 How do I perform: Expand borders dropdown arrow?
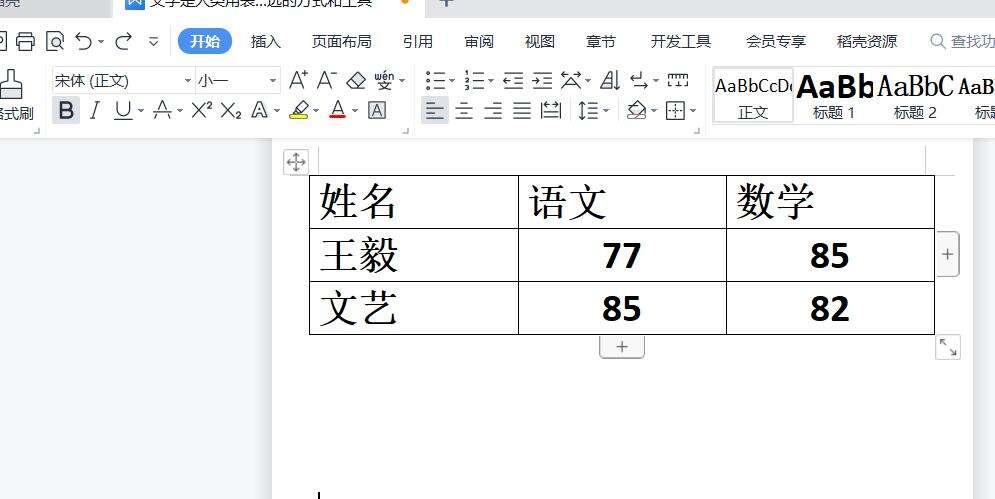coord(692,111)
